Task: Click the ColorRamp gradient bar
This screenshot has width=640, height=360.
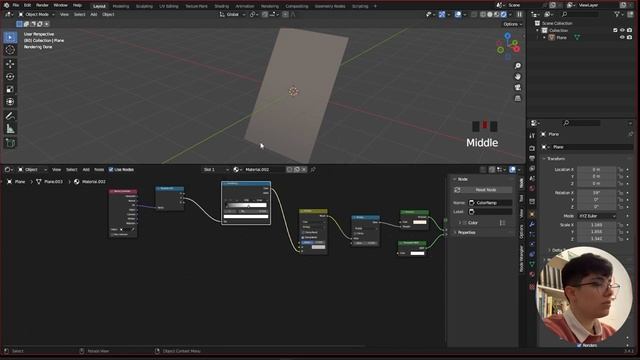Action: click(x=246, y=205)
